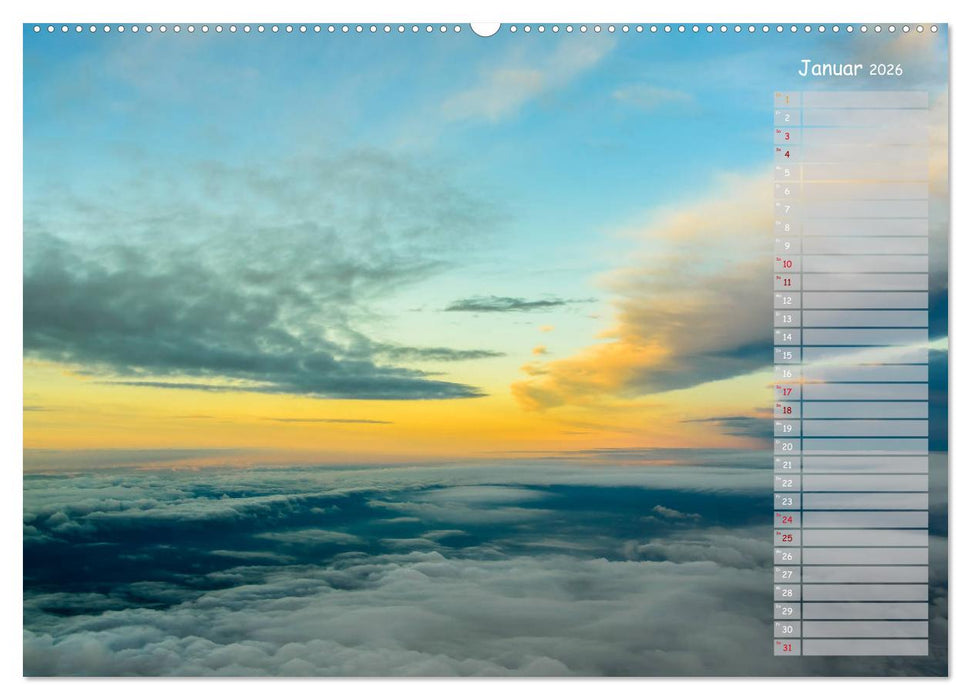Click the Sunday 4 red date number

[x=789, y=153]
